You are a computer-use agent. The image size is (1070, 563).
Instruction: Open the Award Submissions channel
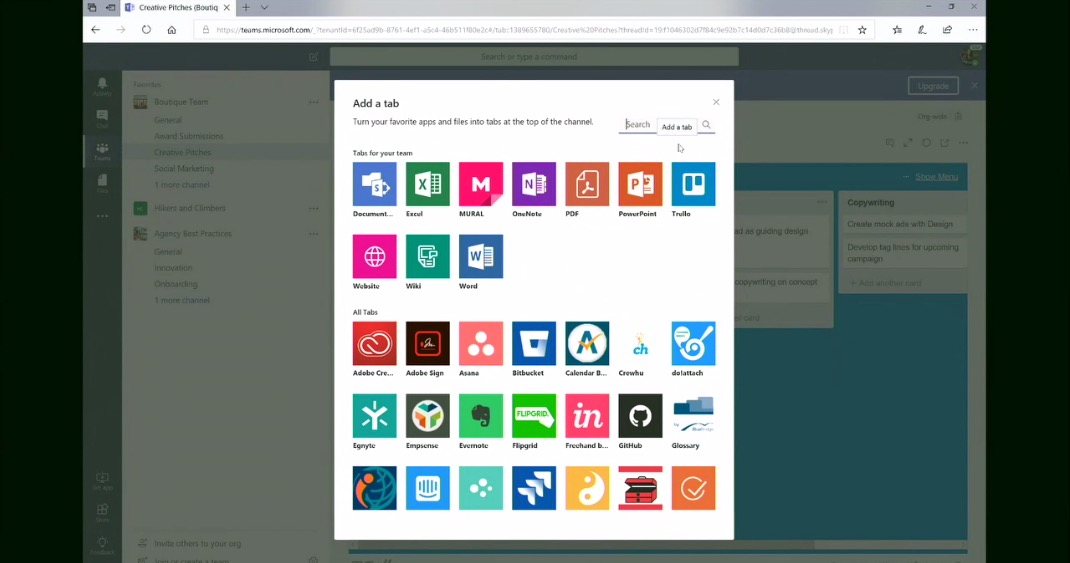[x=188, y=136]
